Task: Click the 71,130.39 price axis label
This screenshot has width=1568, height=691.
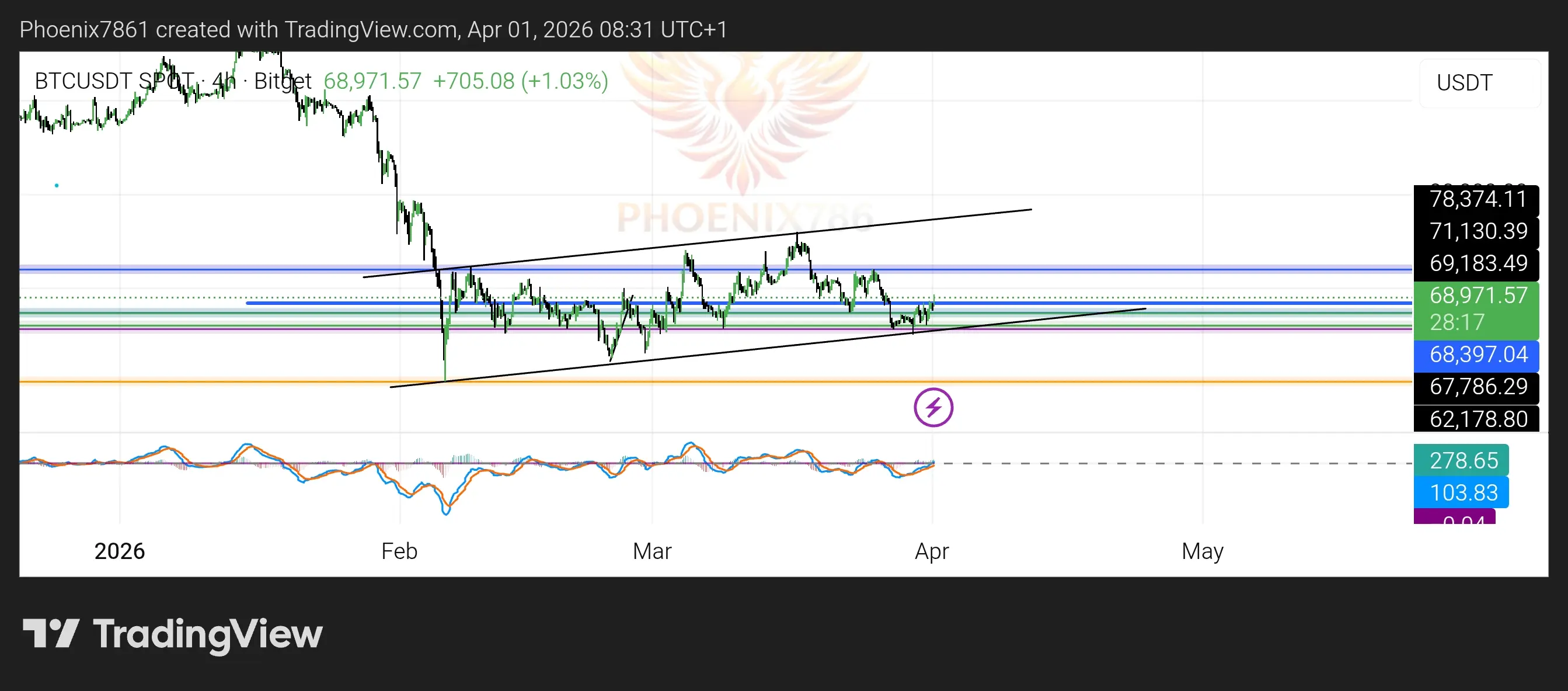Action: 1477,231
